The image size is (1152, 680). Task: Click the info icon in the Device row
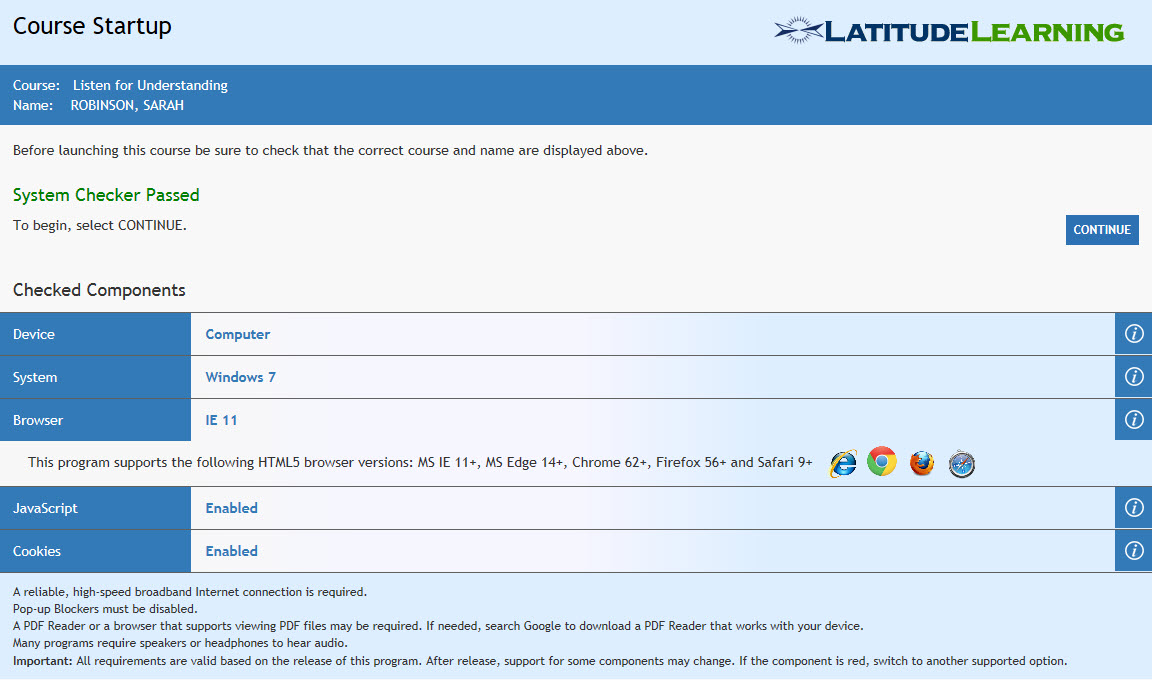pos(1134,334)
